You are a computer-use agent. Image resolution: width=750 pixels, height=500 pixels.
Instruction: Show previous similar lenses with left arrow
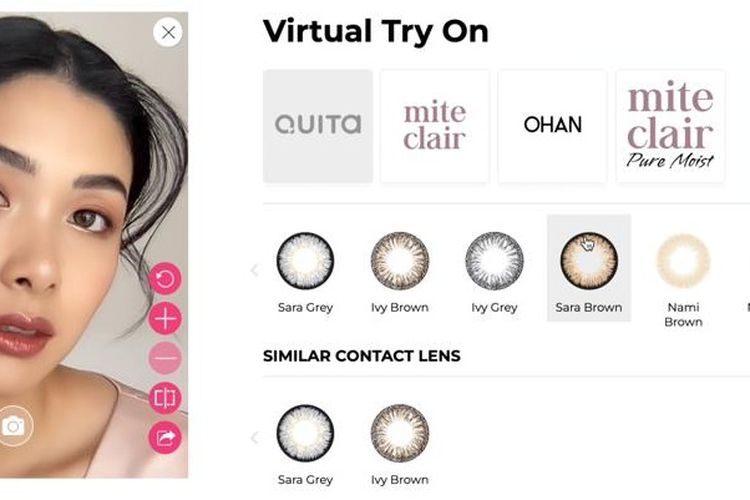pyautogui.click(x=254, y=438)
